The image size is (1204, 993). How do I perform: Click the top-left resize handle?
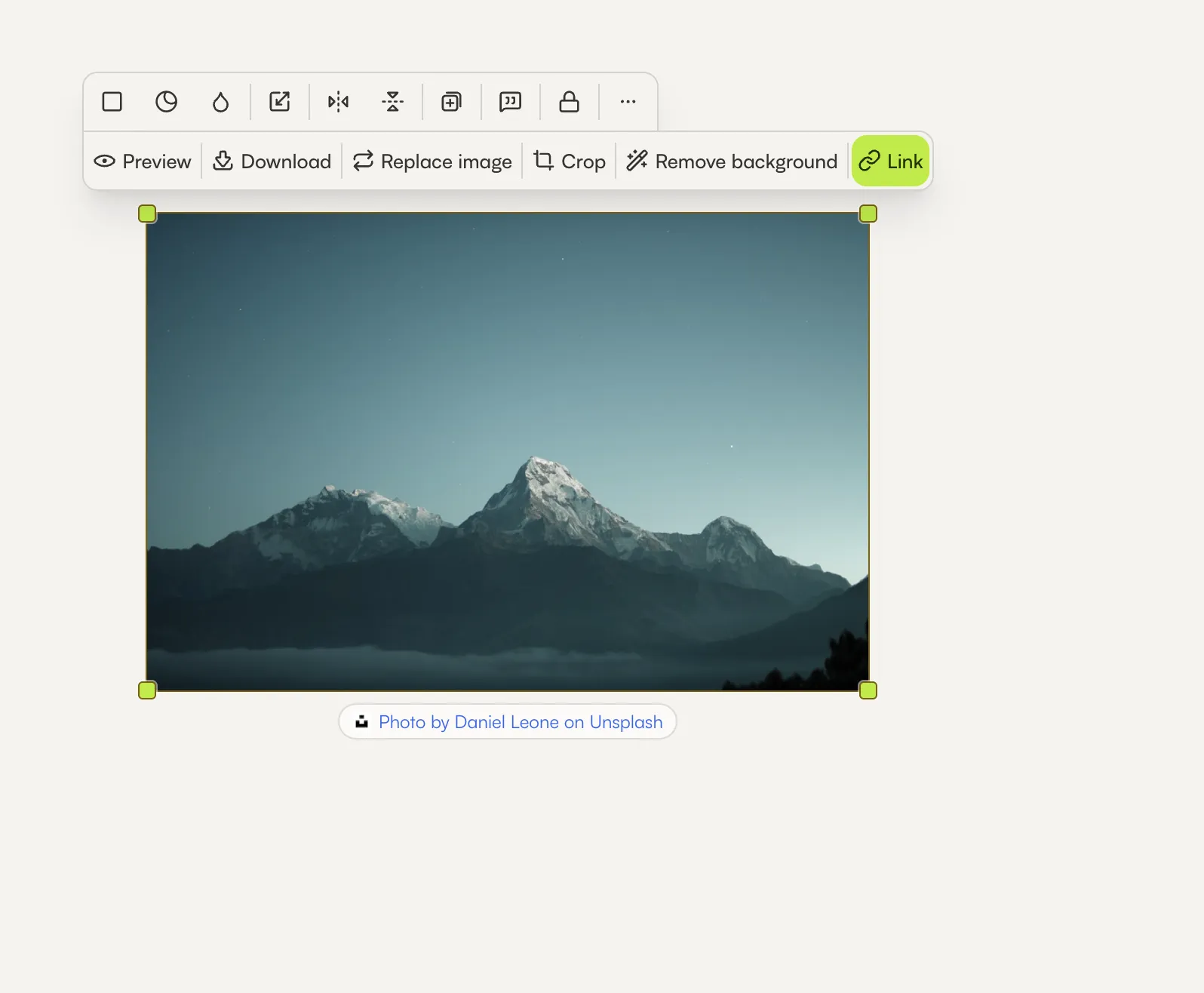click(x=147, y=214)
